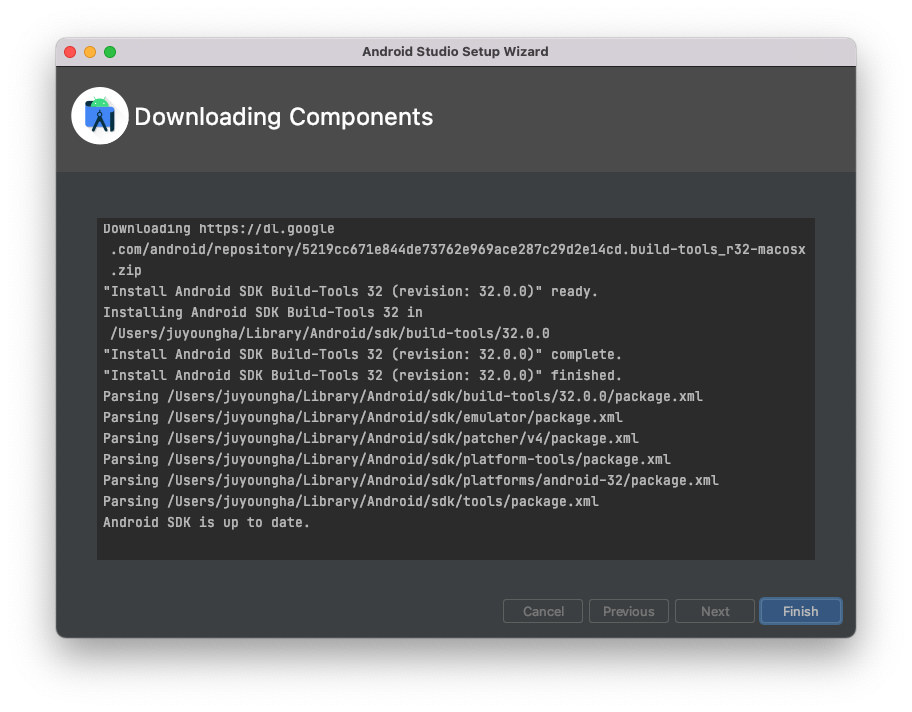Click the line parsing platform-tools/package.xml
The width and height of the screenshot is (912, 712).
click(x=387, y=460)
